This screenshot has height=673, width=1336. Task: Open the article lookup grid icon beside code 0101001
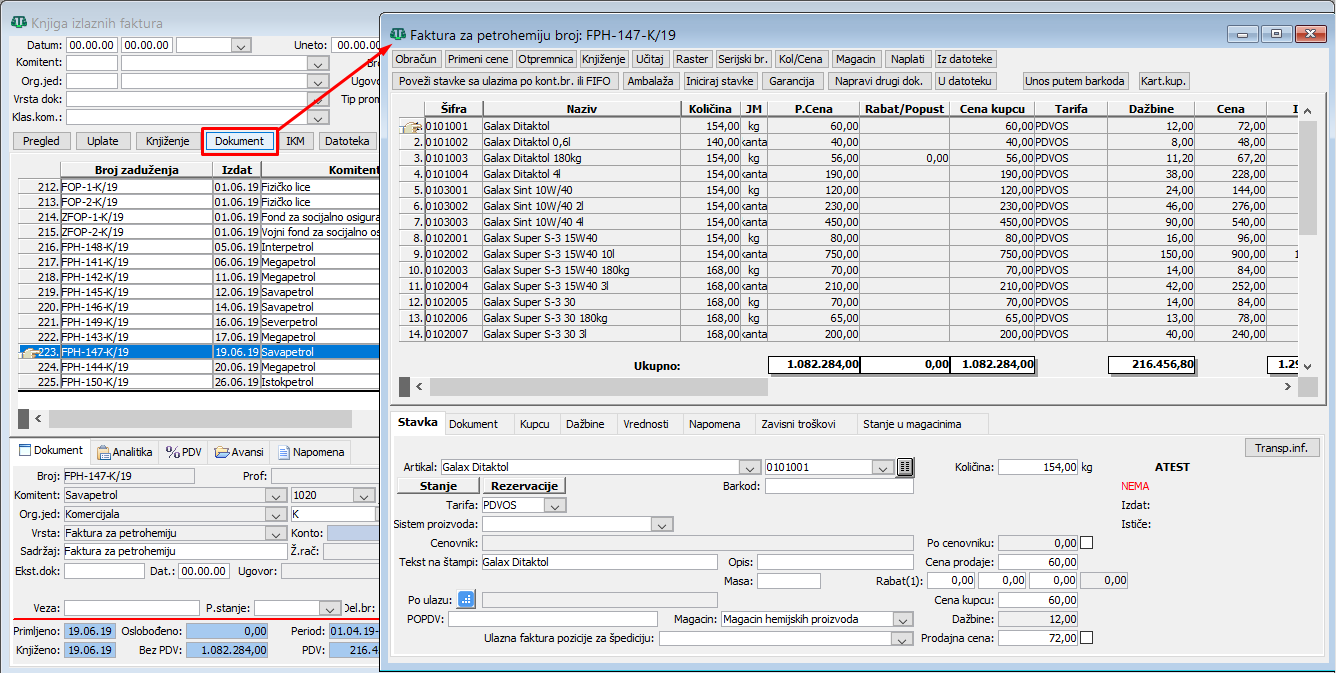(906, 467)
